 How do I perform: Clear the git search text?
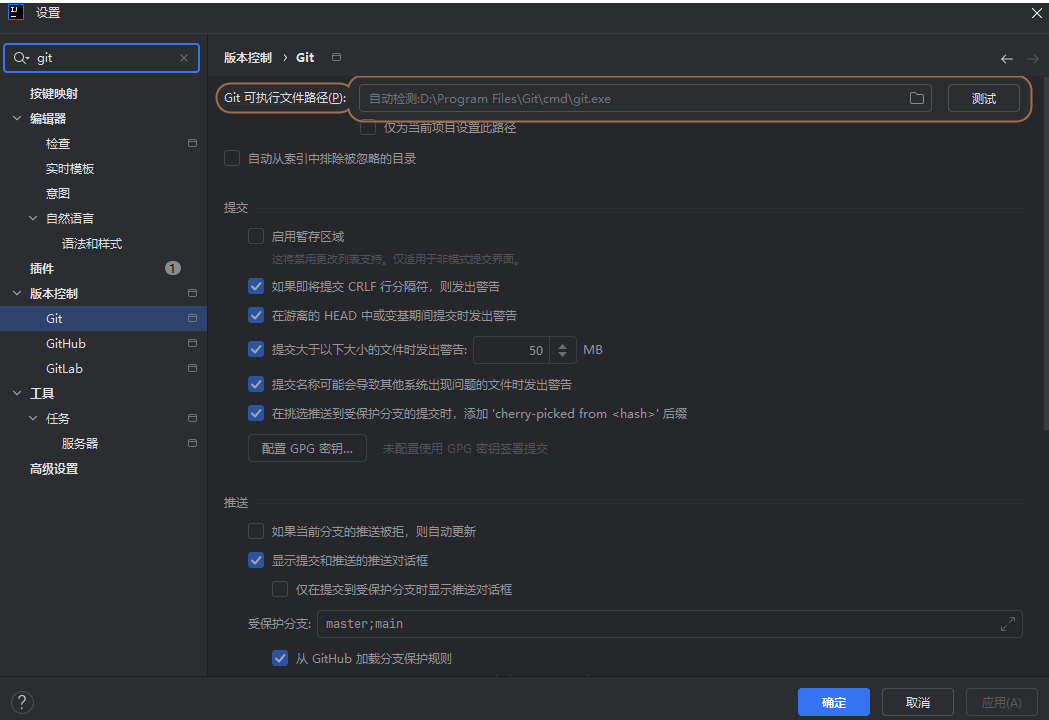tap(184, 58)
